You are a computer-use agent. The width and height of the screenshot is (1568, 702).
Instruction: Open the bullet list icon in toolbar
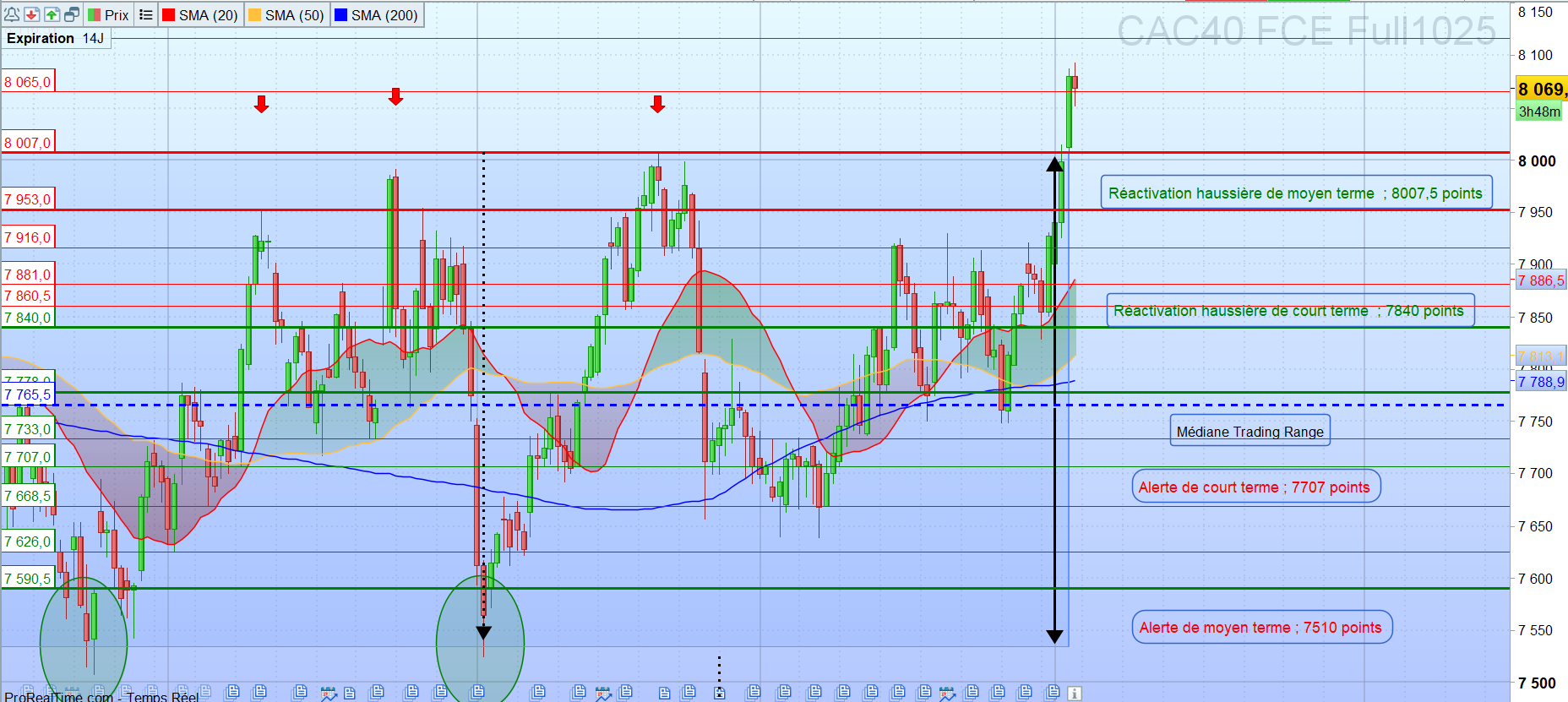[x=146, y=14]
